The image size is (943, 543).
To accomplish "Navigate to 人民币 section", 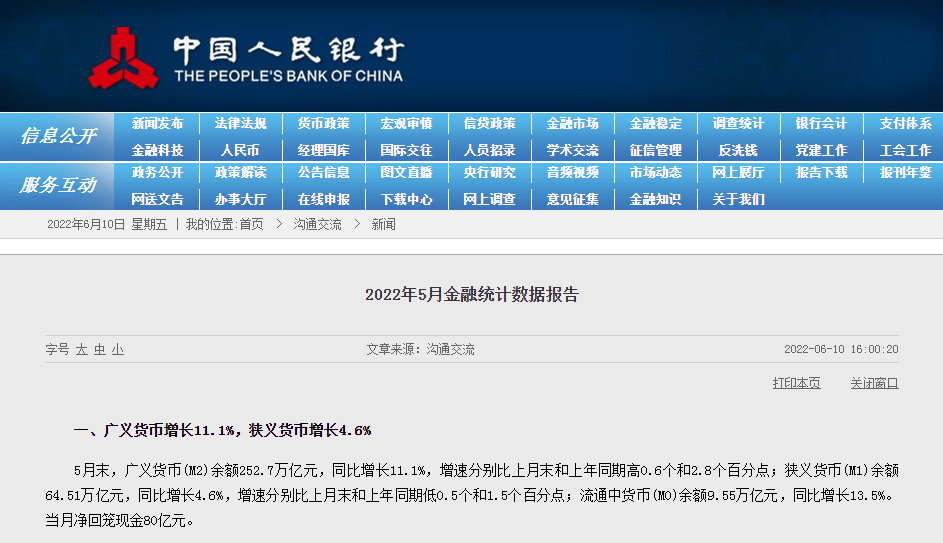I will (240, 150).
